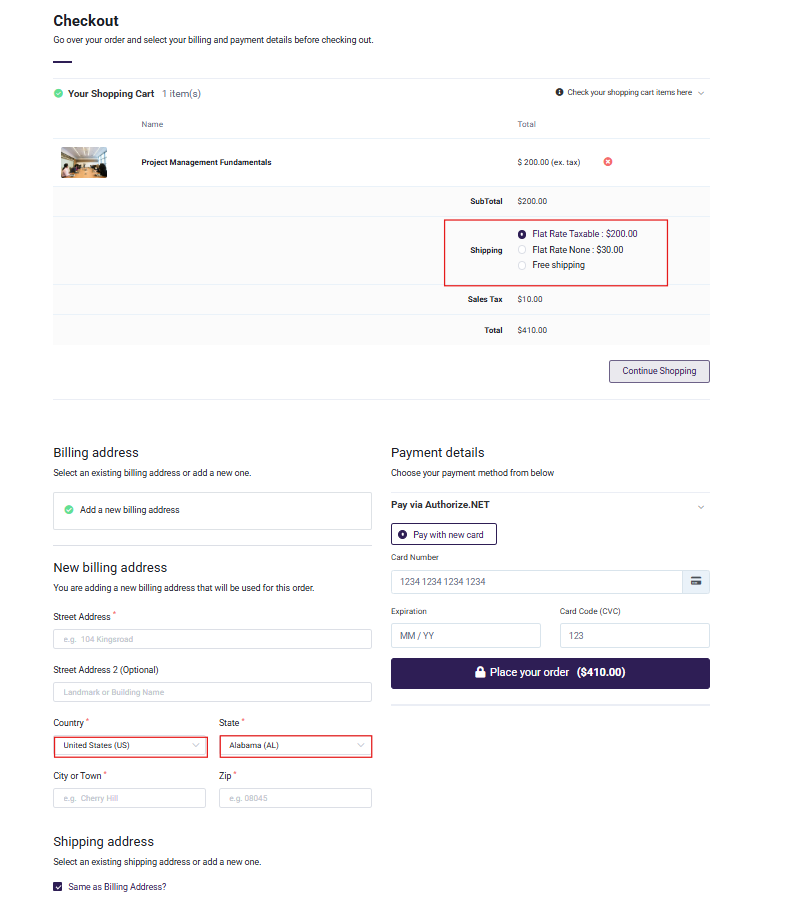Screen dimensions: 812x902
Task: Choose Free shipping option
Action: 522,266
